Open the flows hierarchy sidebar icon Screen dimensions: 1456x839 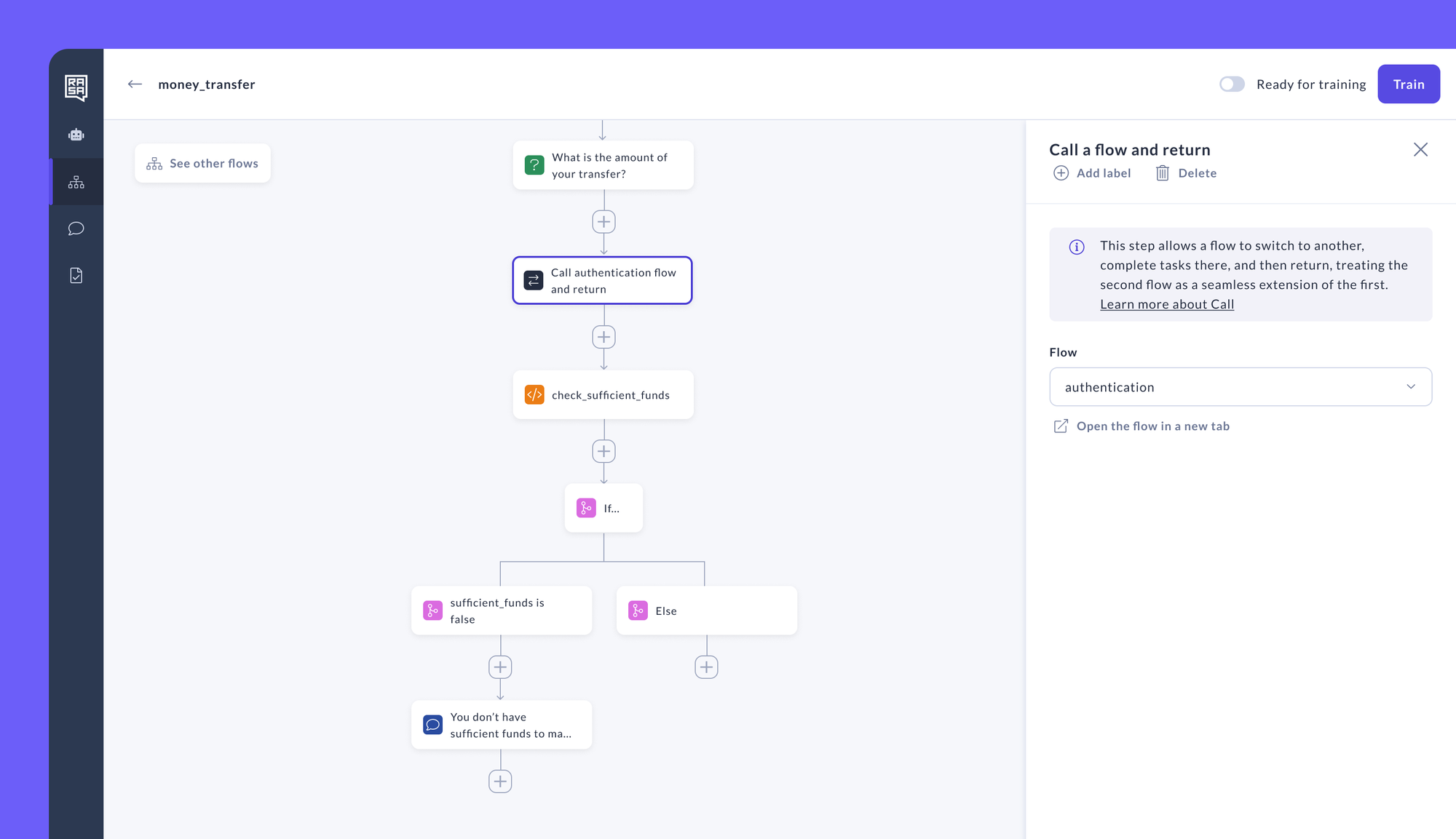click(x=76, y=182)
